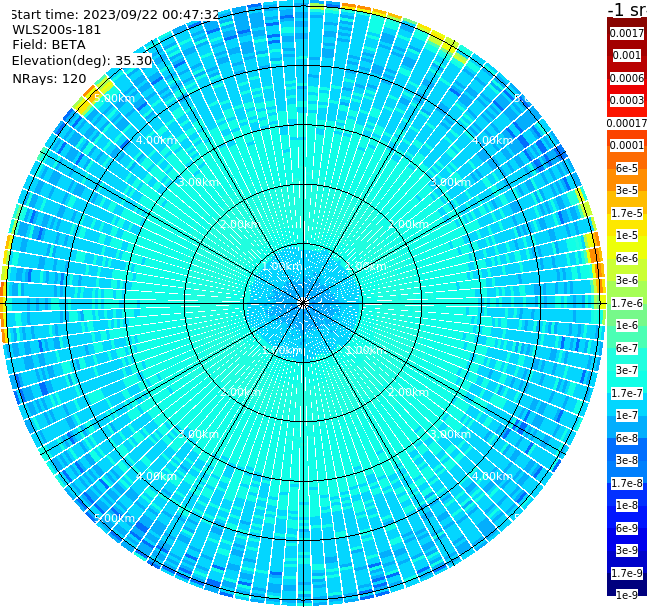Select the 0.0006 colorbar value
The height and width of the screenshot is (607, 647).
click(x=627, y=78)
